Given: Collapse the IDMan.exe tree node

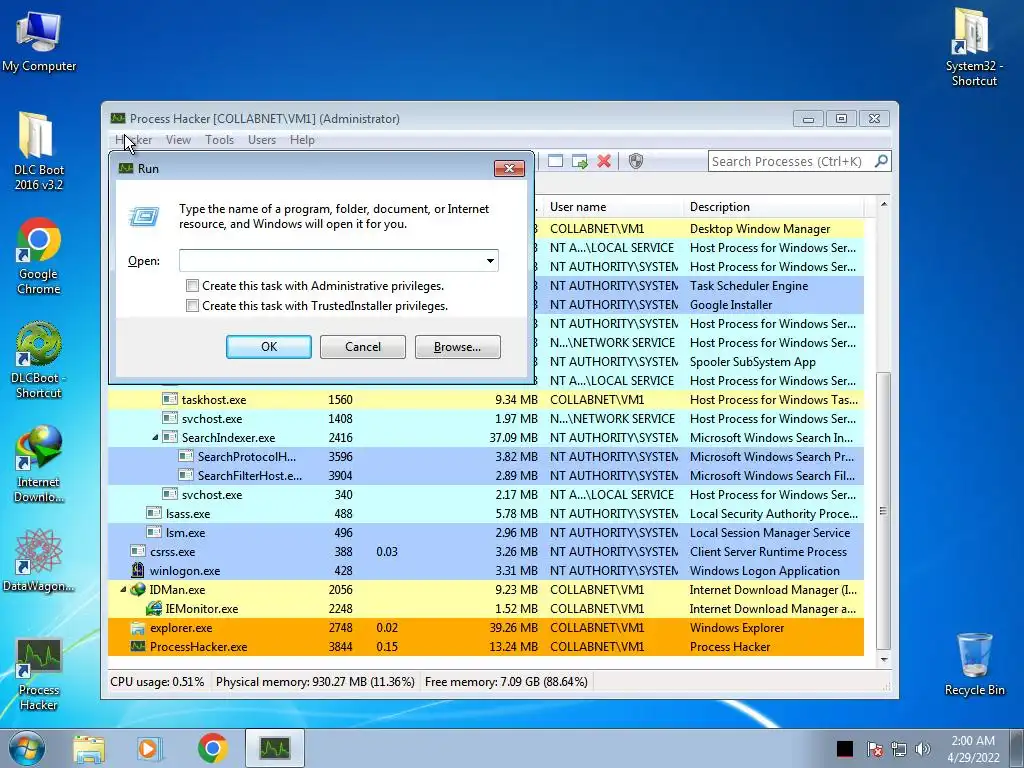Looking at the screenshot, I should click(x=123, y=590).
